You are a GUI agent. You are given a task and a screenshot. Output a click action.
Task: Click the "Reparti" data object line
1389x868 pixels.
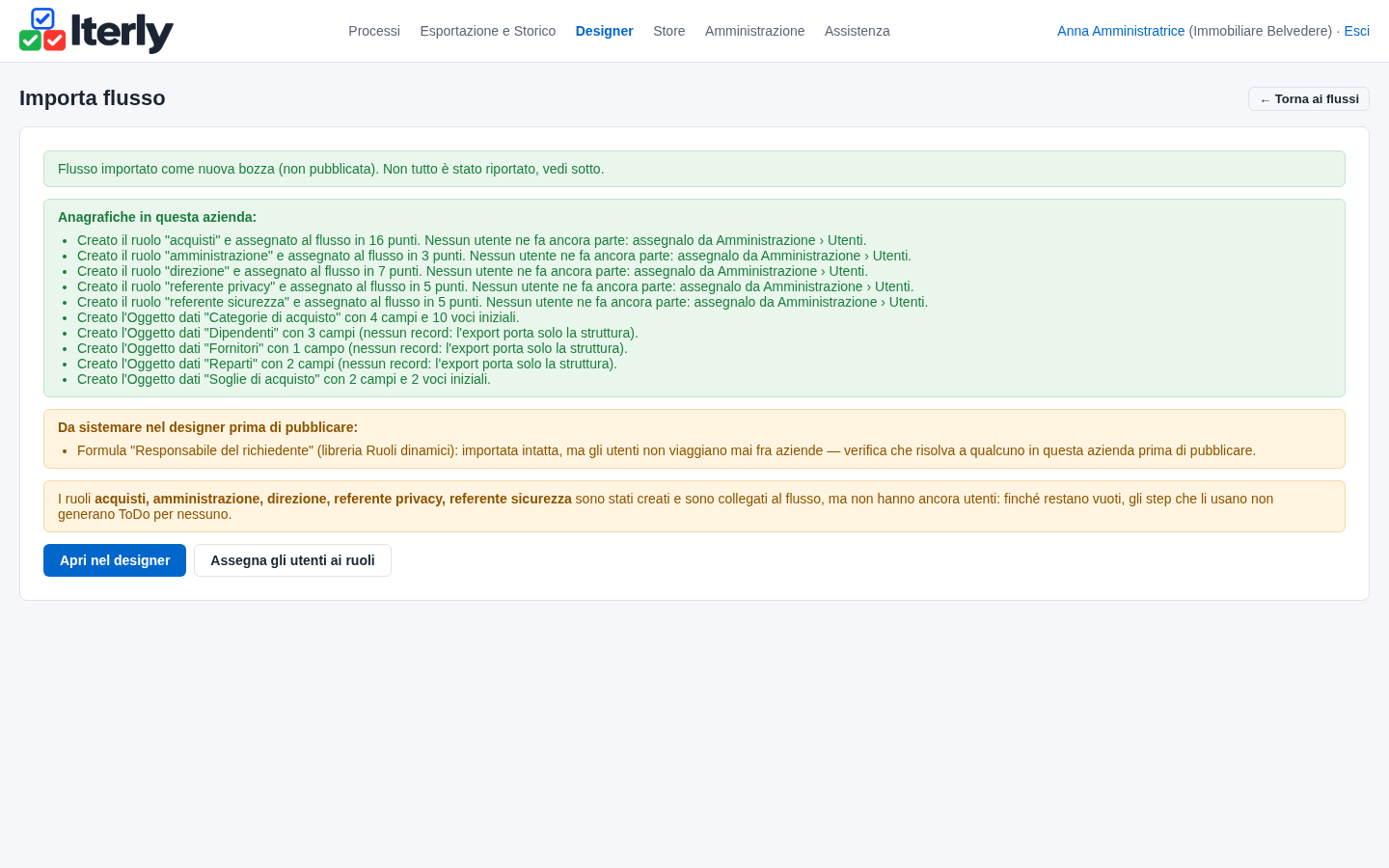(347, 364)
